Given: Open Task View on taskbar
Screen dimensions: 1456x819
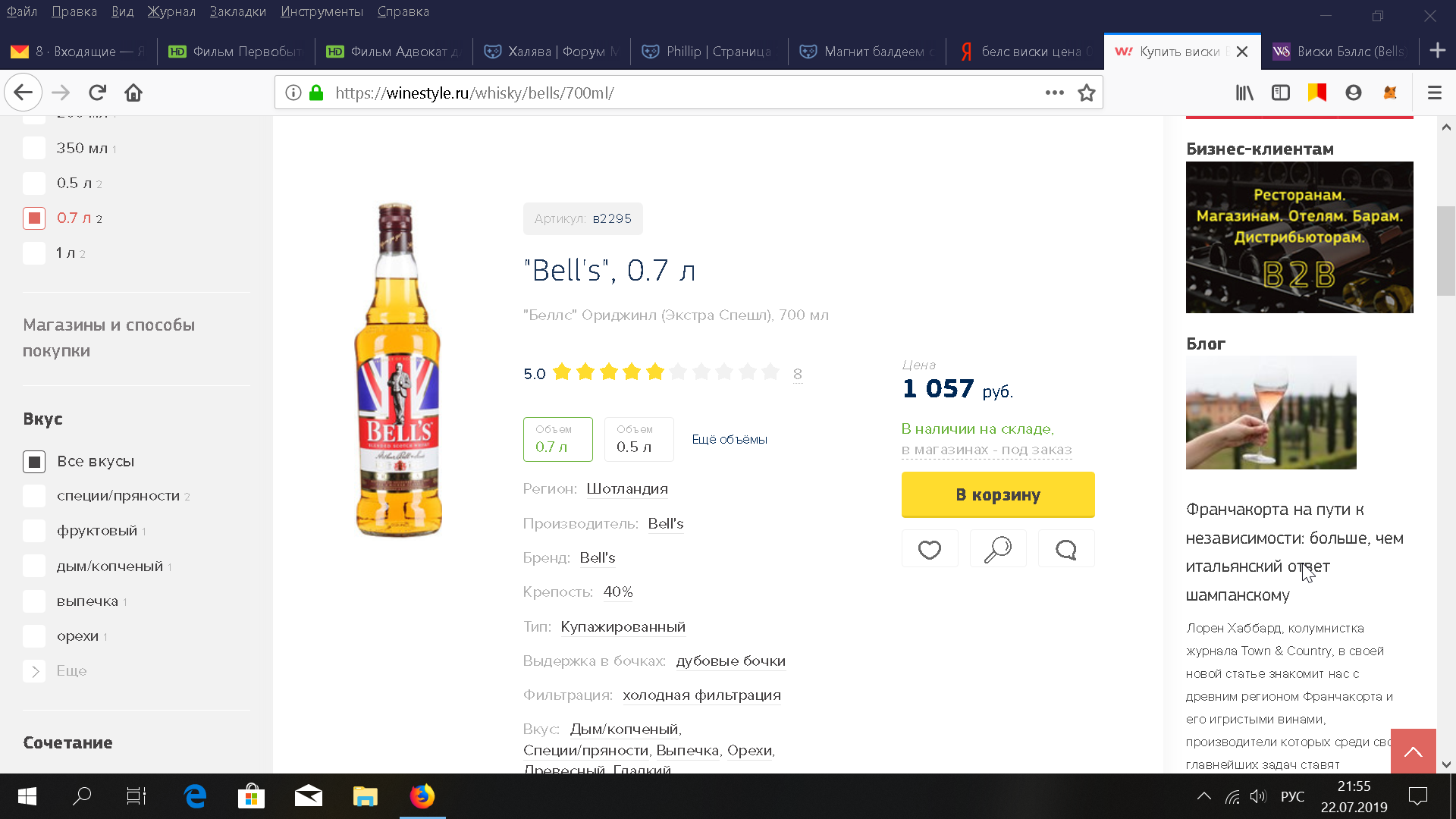Looking at the screenshot, I should point(136,796).
